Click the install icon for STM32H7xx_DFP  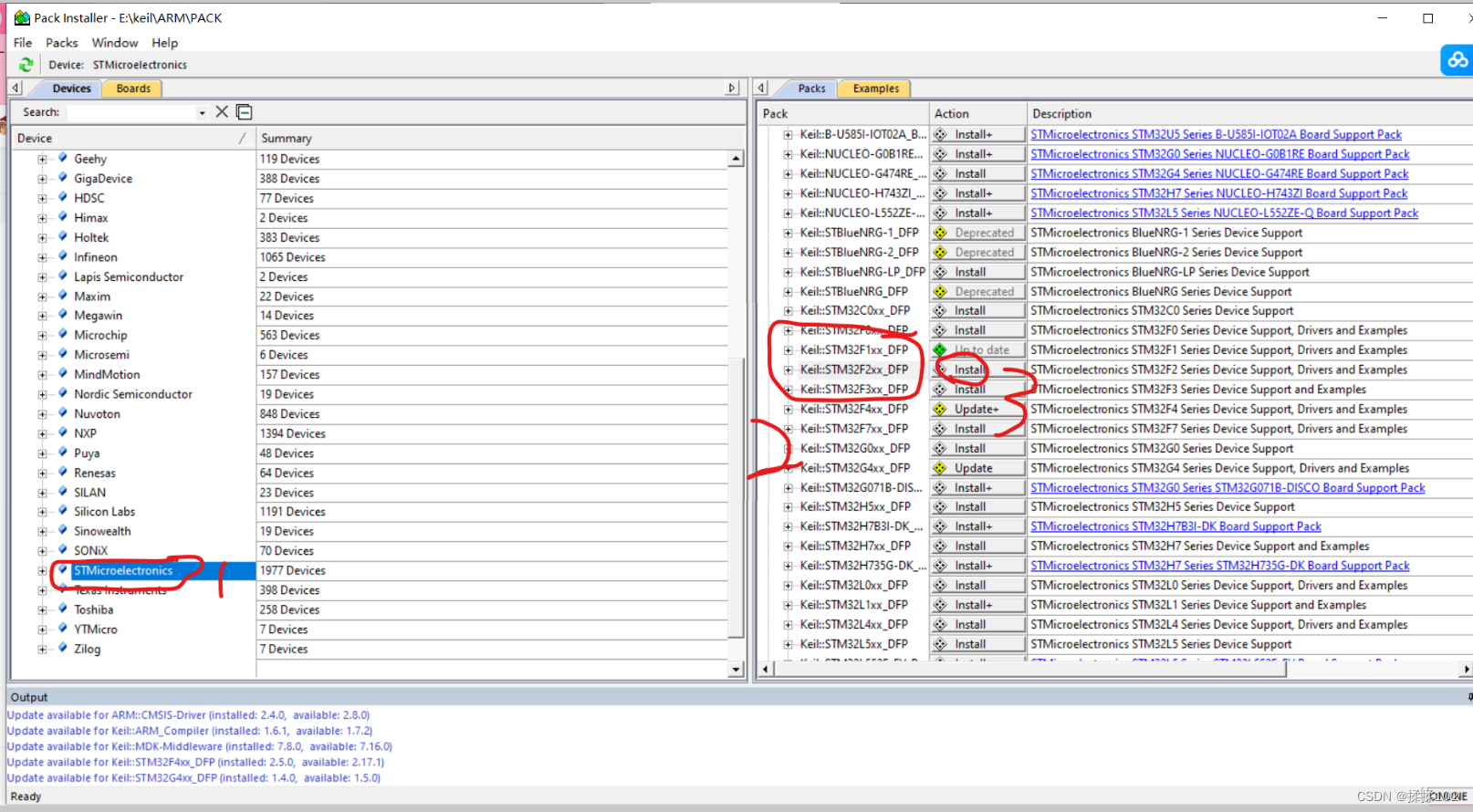click(x=940, y=547)
